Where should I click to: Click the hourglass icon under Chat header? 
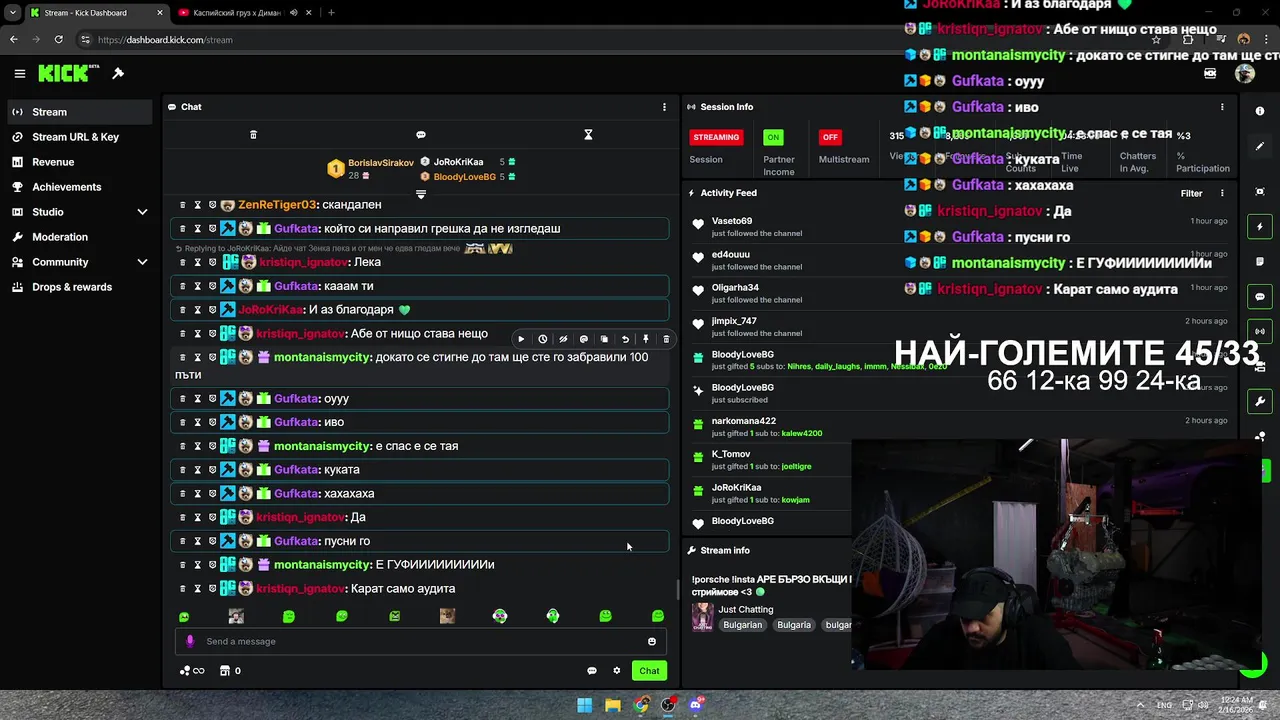click(x=588, y=135)
